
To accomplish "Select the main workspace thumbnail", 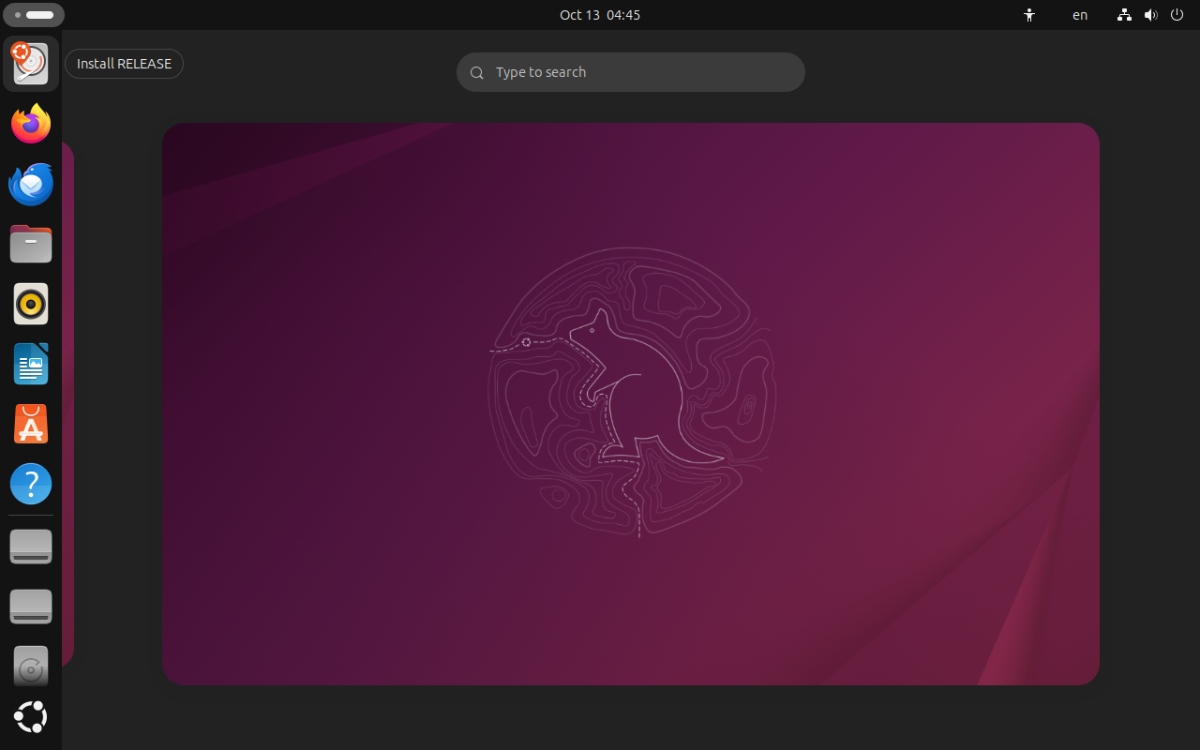I will (x=631, y=404).
